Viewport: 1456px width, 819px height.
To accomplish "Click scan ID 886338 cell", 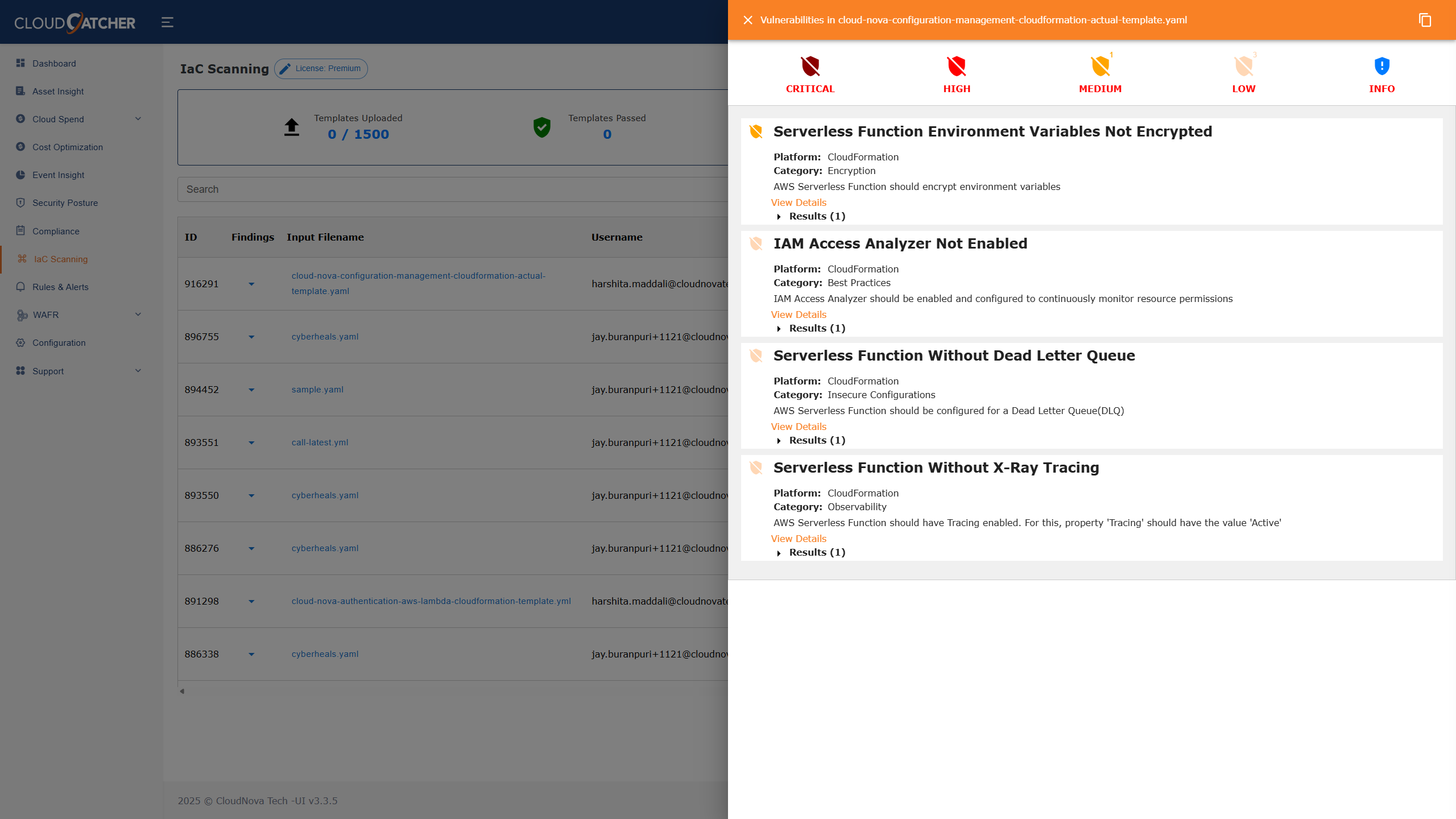I will [x=201, y=654].
